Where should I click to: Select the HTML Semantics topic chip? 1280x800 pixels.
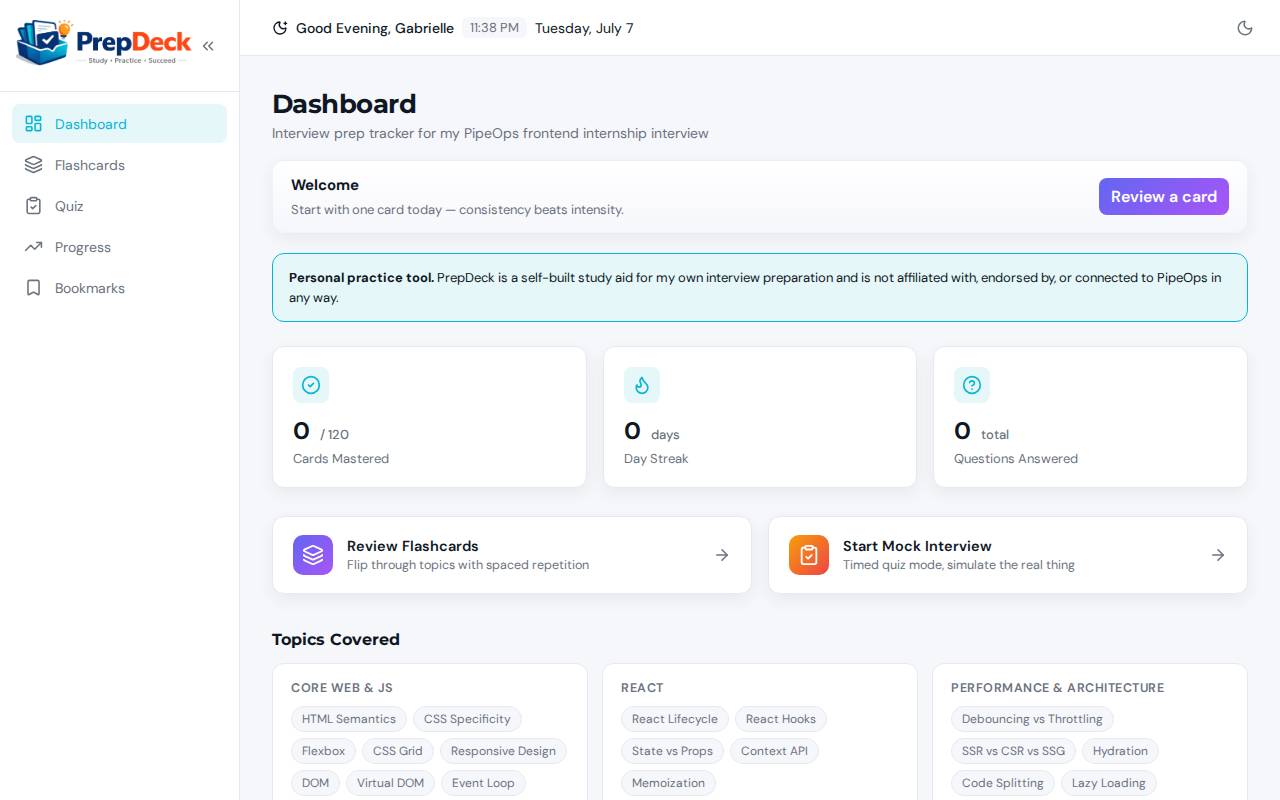(x=349, y=719)
